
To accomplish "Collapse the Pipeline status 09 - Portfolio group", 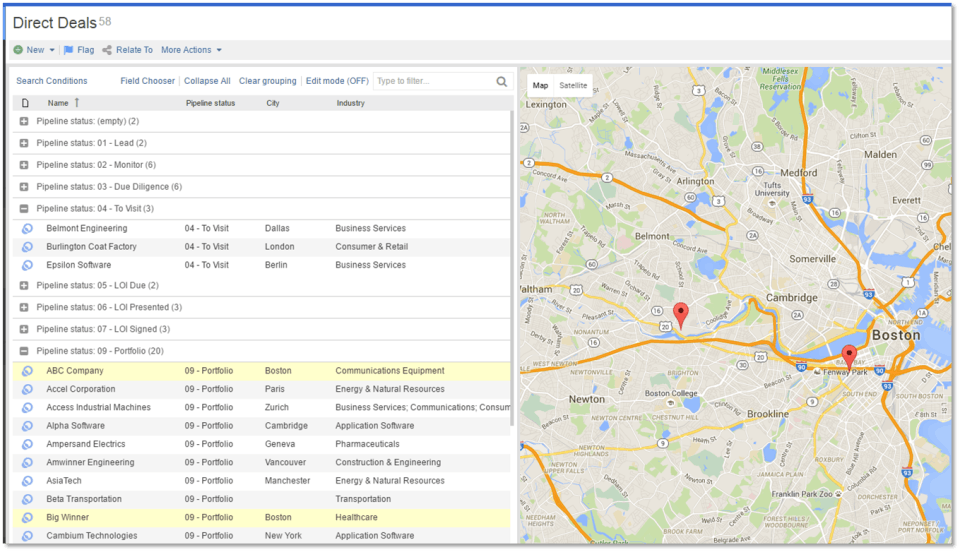I will 24,351.
